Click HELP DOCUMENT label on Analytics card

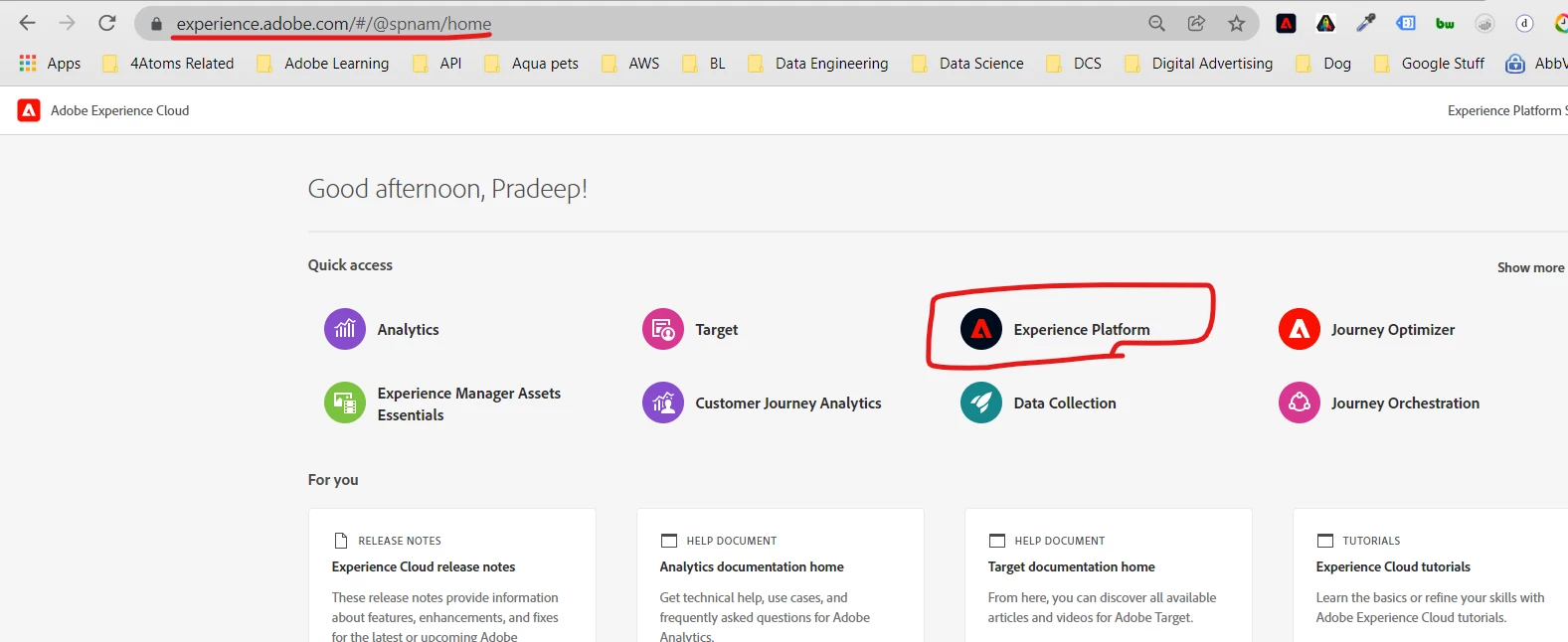coord(732,541)
